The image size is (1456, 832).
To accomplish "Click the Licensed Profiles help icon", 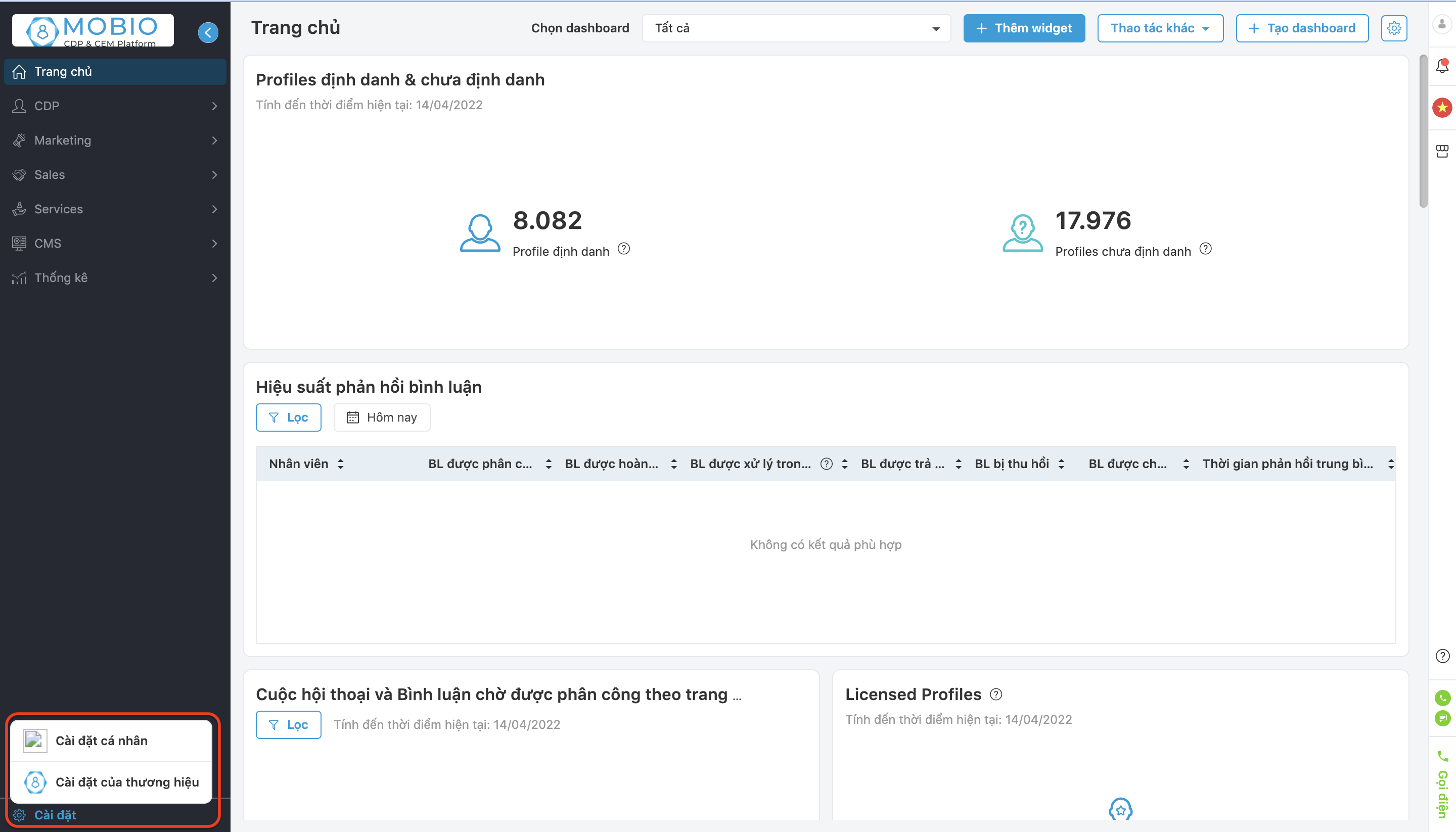I will point(996,695).
